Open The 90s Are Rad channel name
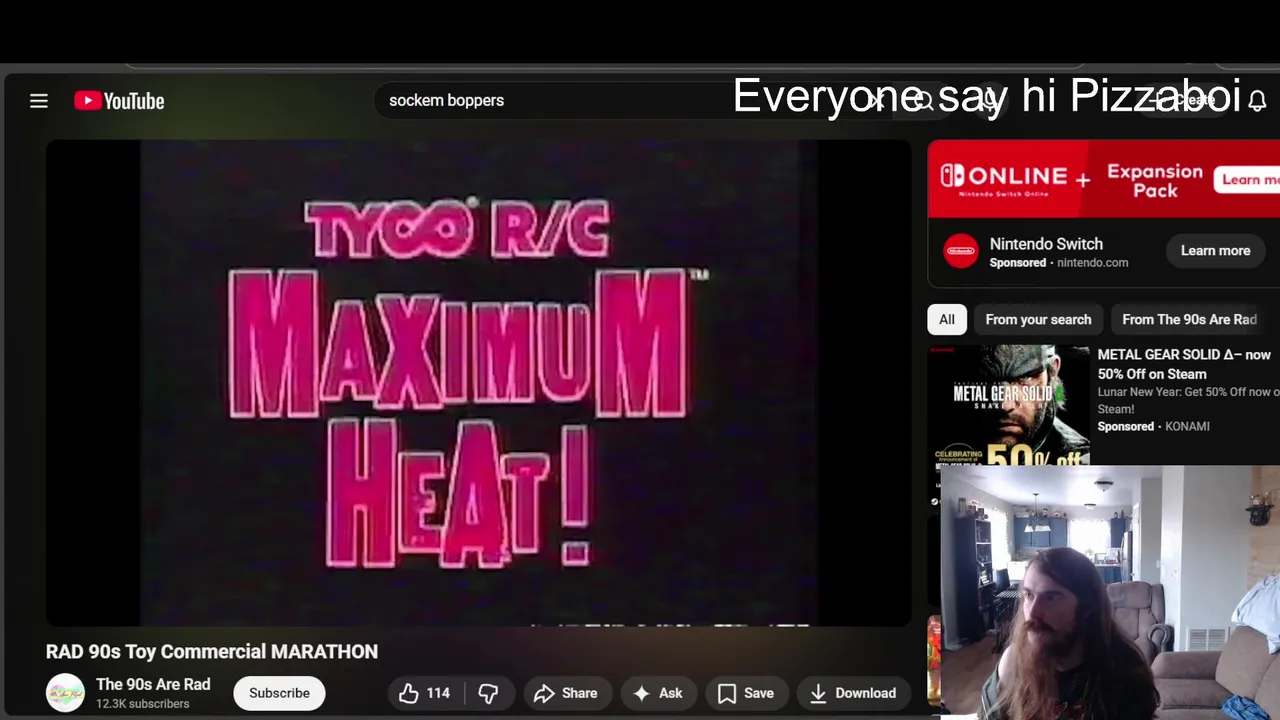The height and width of the screenshot is (720, 1280). click(x=153, y=685)
